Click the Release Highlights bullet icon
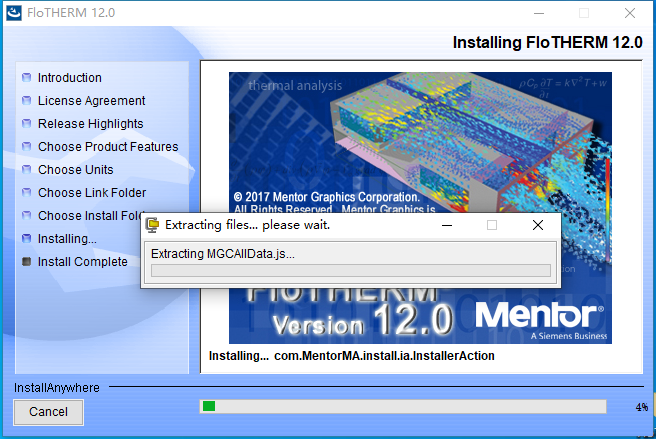 pos(26,123)
